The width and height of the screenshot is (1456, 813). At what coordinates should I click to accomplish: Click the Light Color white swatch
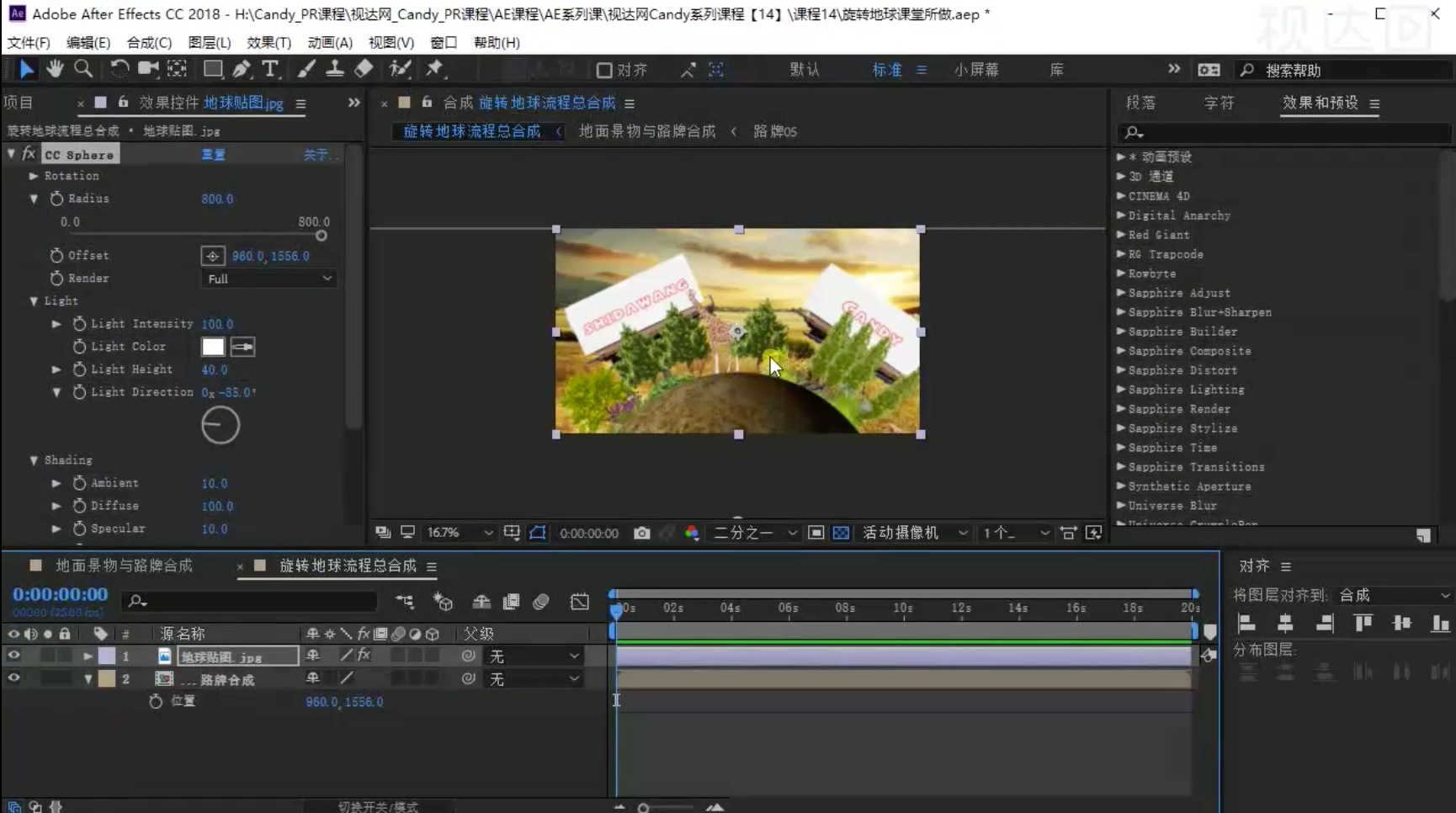click(x=213, y=347)
